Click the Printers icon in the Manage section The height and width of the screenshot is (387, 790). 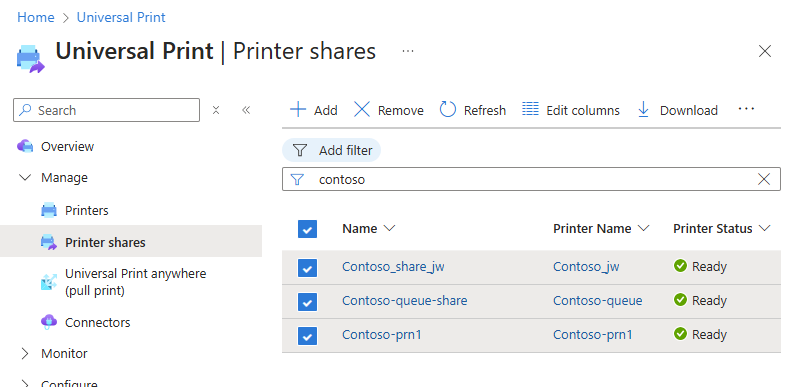click(49, 210)
